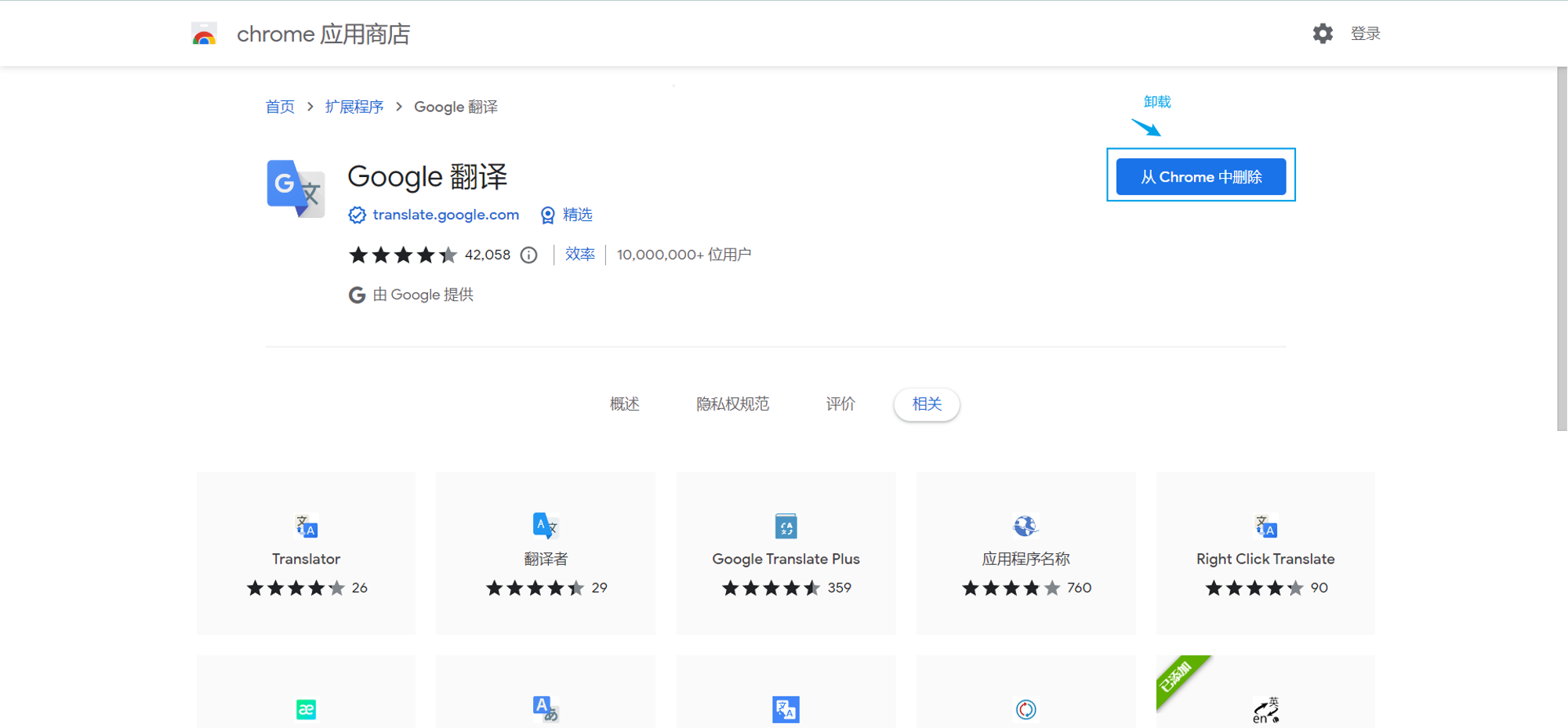
Task: Click the chrome 应用商店 title text
Action: pyautogui.click(x=324, y=34)
